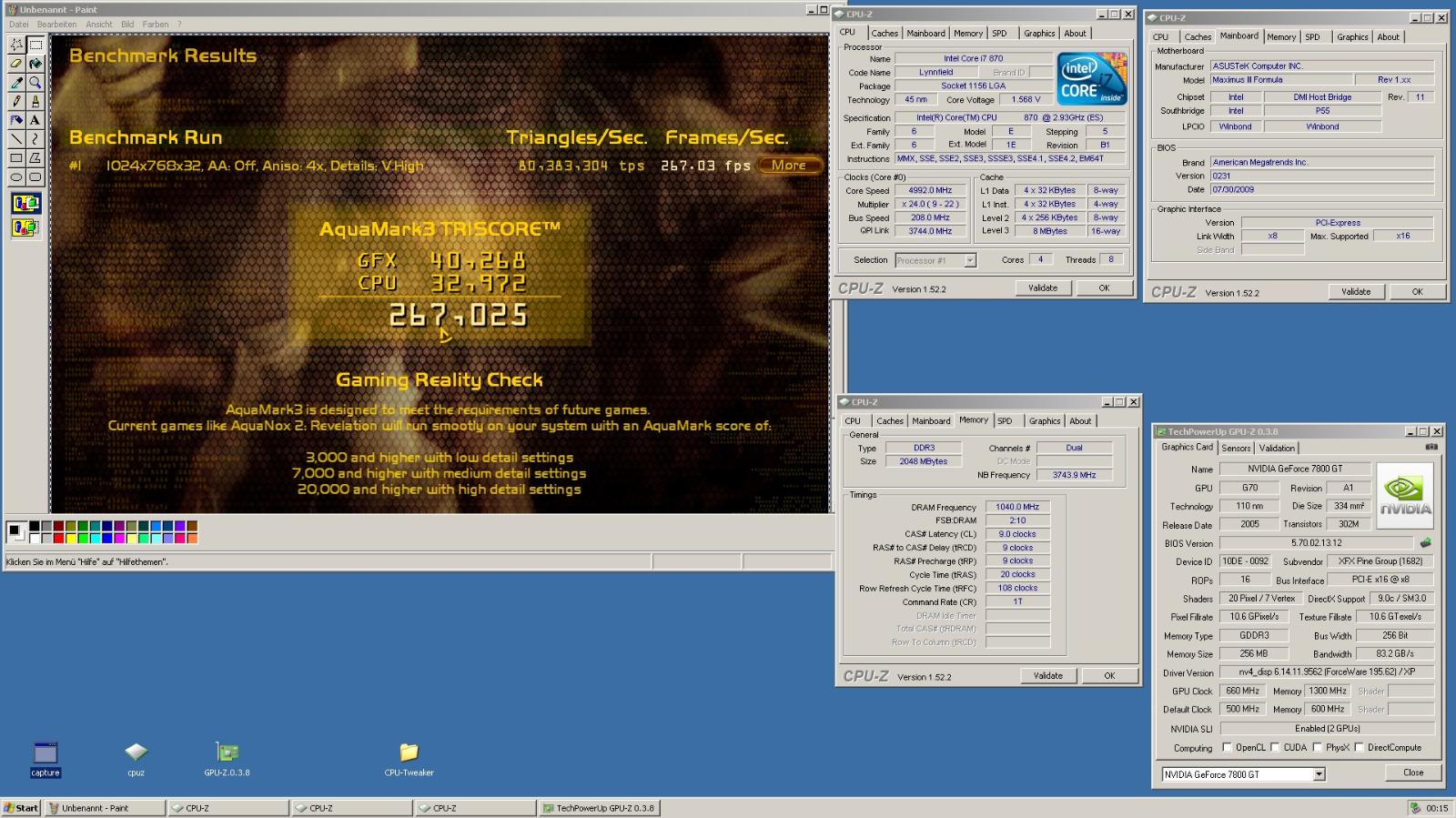Open the Ansicht menu in Paint
The image size is (1456, 818).
pos(99,25)
